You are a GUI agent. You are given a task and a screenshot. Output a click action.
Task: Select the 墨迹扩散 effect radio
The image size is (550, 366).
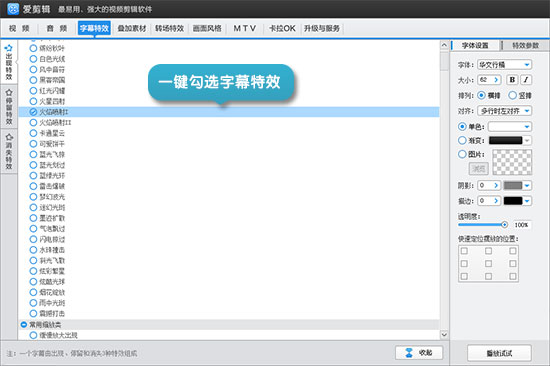(x=33, y=218)
